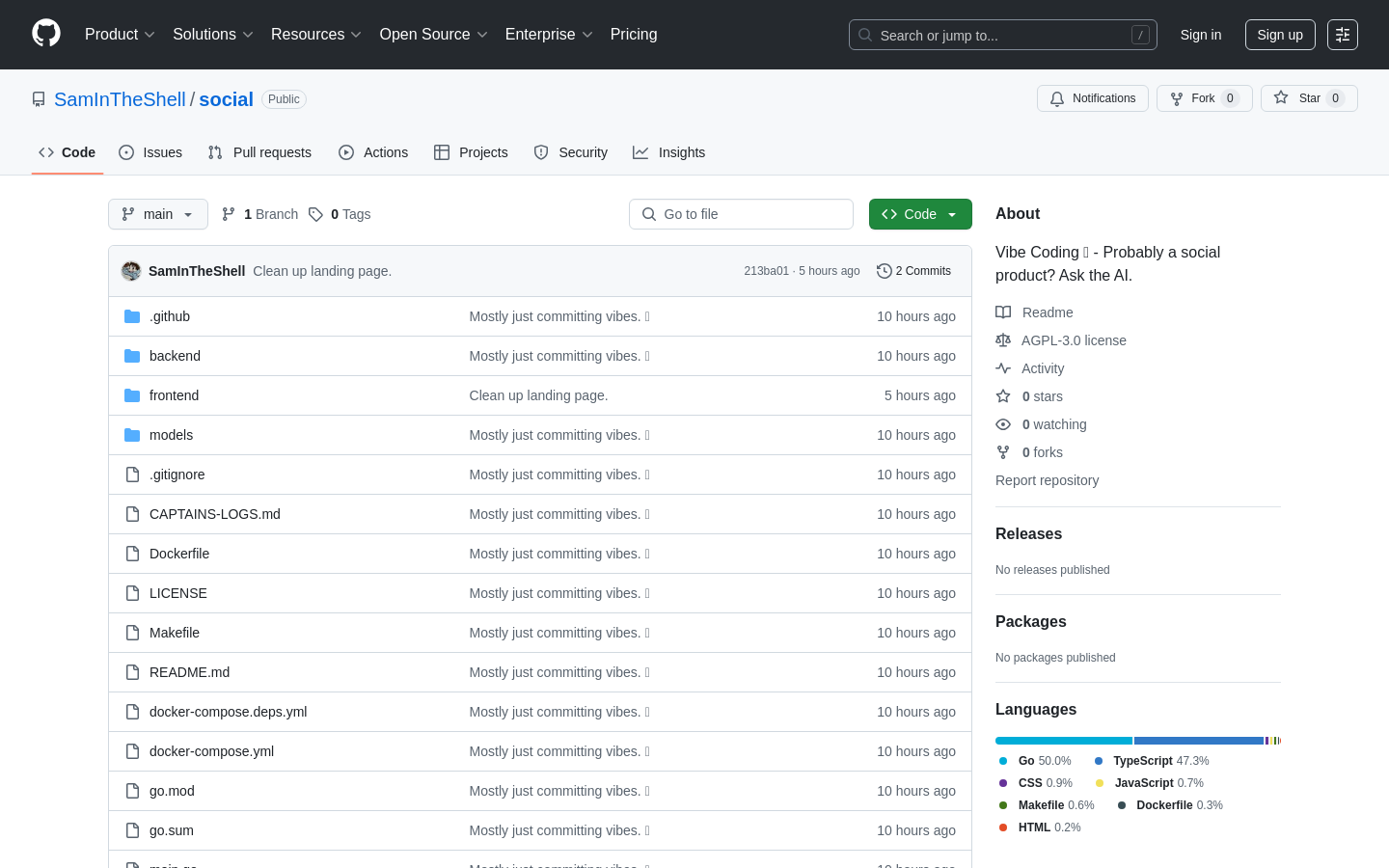1389x868 pixels.
Task: Click the Sign in link
Action: point(1201,35)
